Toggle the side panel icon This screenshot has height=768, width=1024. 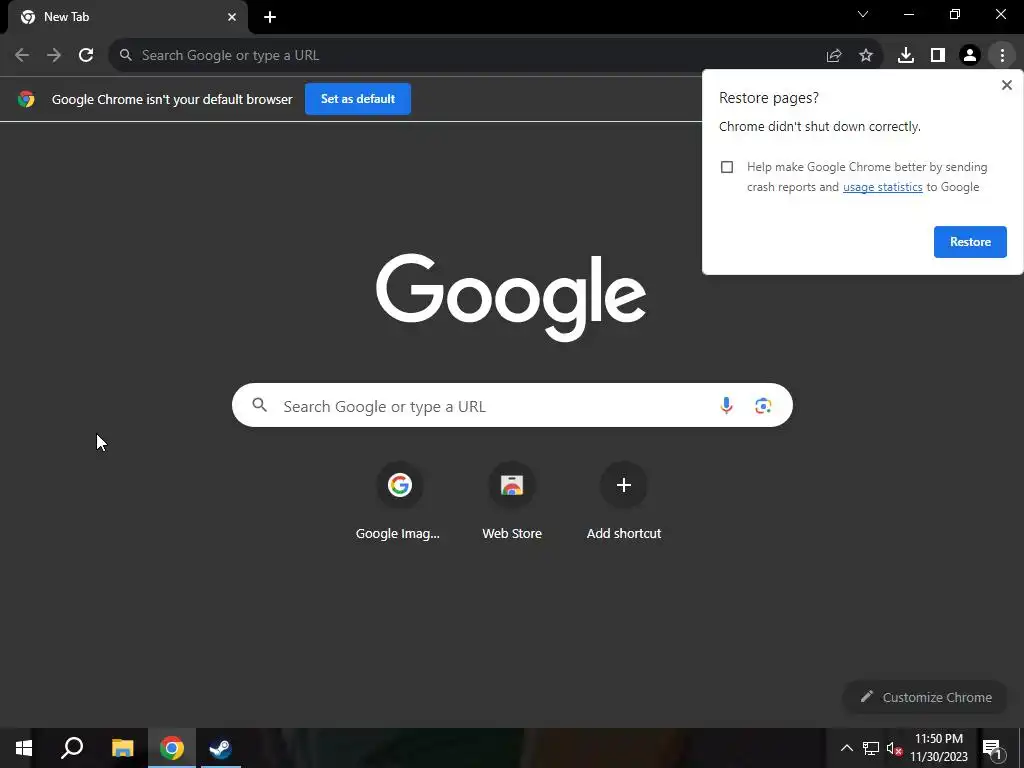click(x=938, y=56)
